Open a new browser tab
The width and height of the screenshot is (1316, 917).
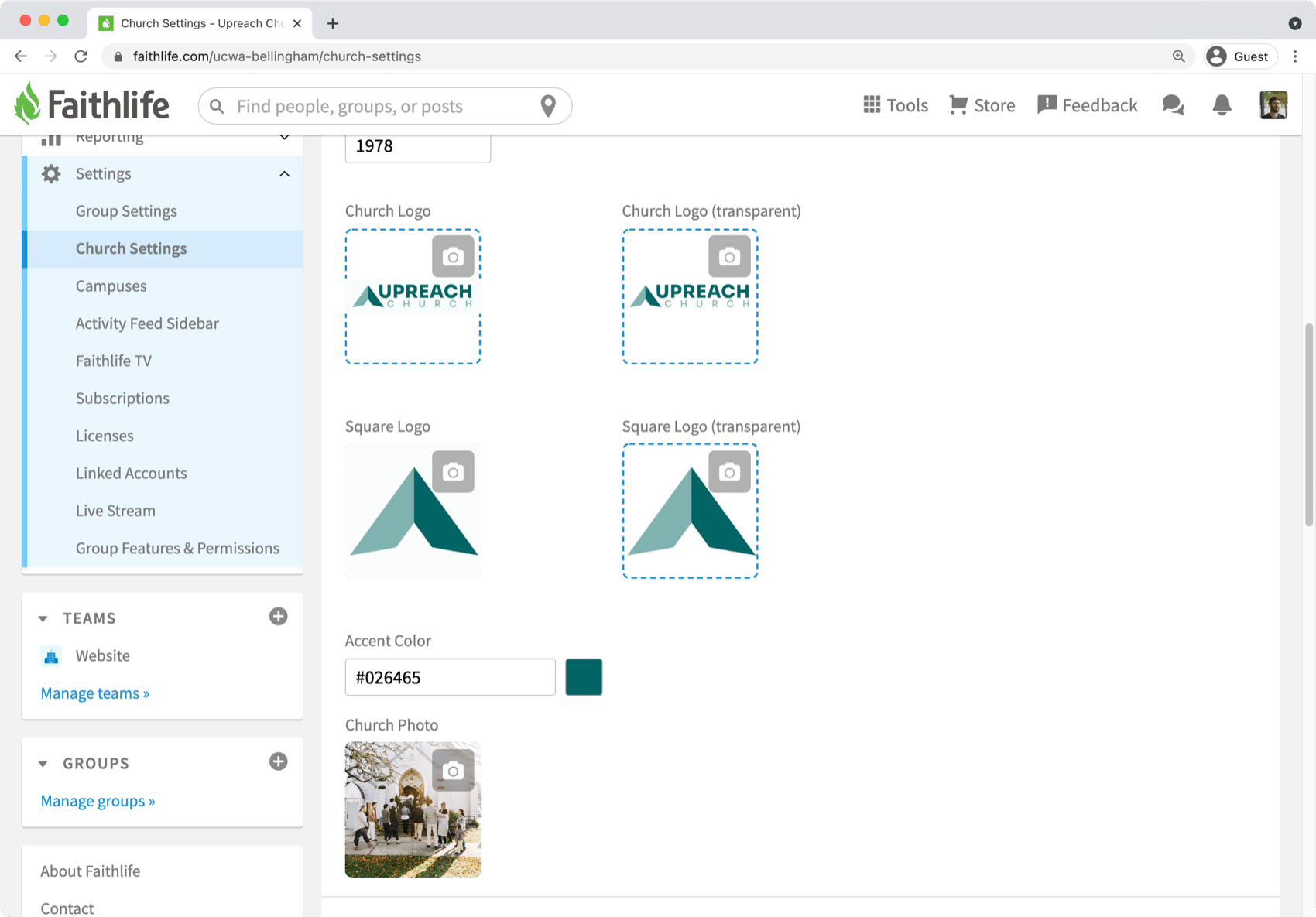[x=333, y=23]
